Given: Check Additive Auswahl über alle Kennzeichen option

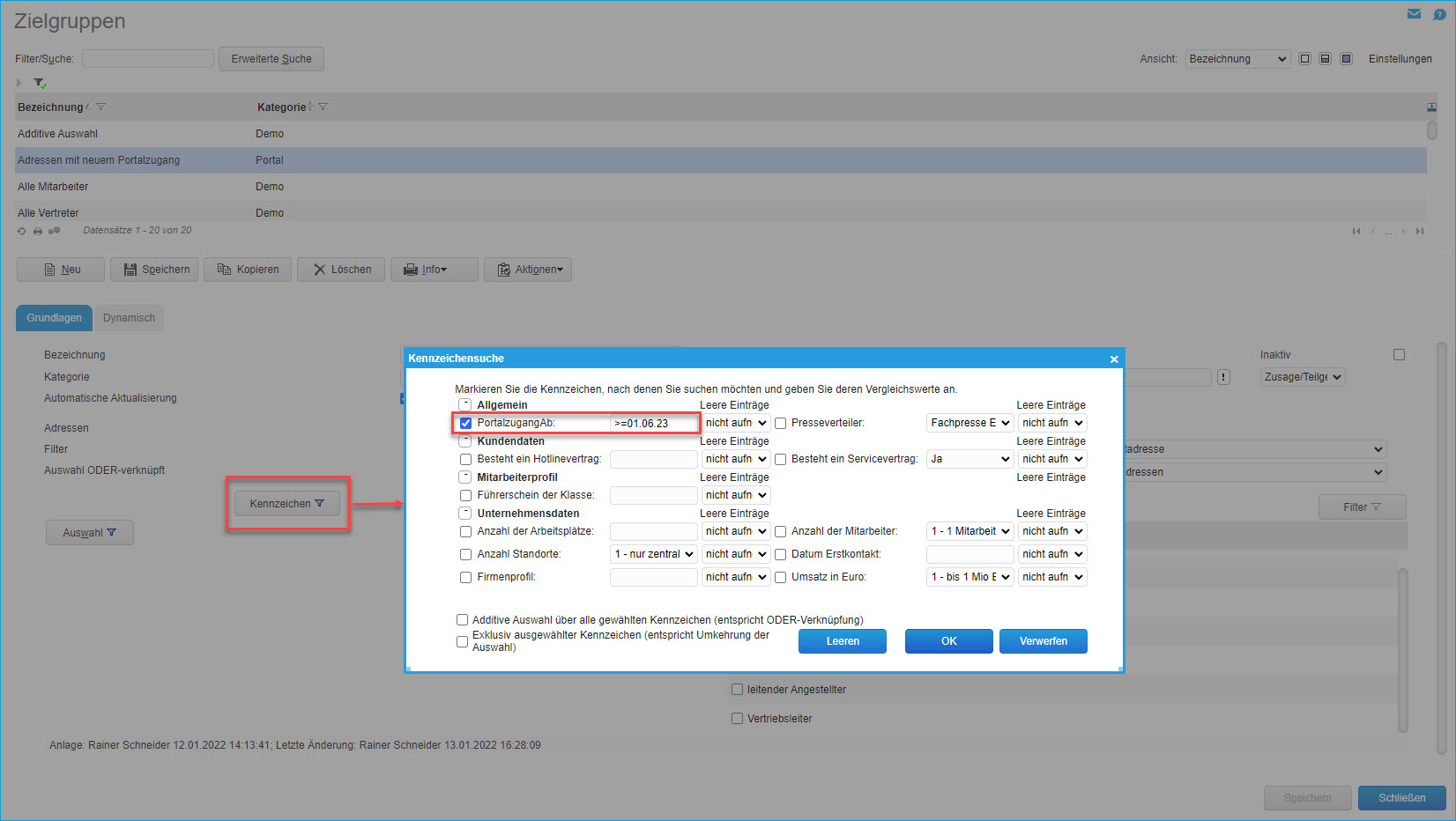Looking at the screenshot, I should click(x=462, y=620).
